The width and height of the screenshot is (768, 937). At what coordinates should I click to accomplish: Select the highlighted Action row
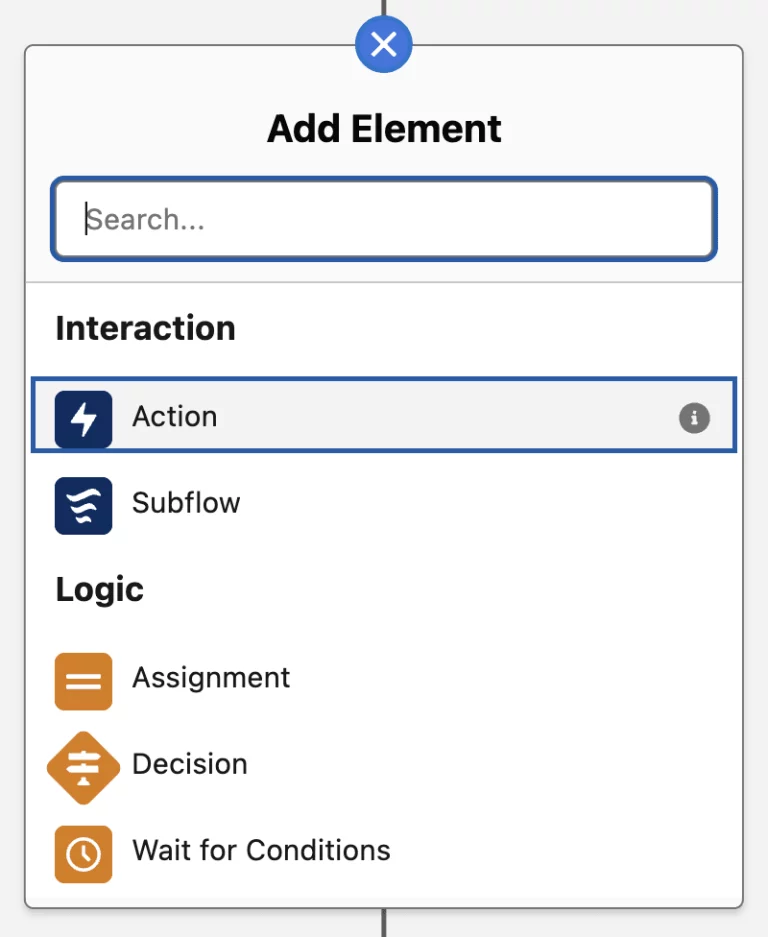[300, 417]
